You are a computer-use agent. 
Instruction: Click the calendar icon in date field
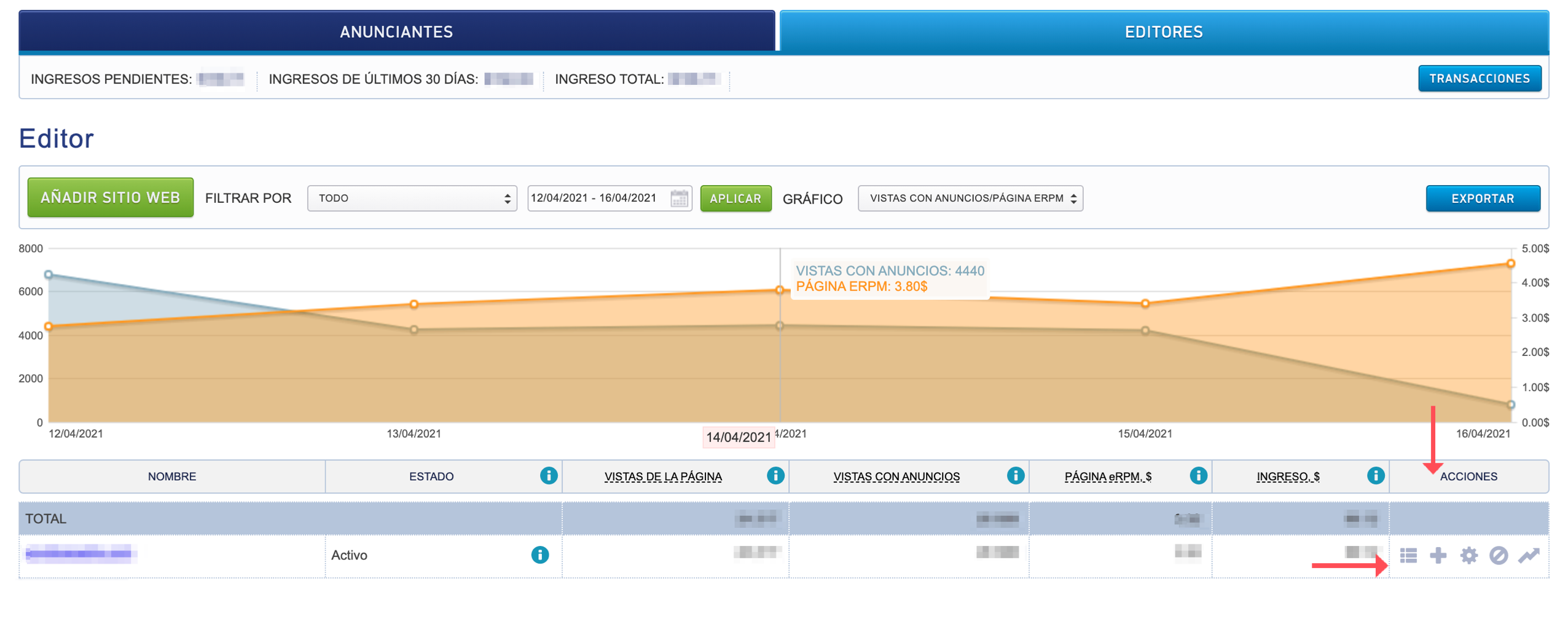[x=679, y=199]
